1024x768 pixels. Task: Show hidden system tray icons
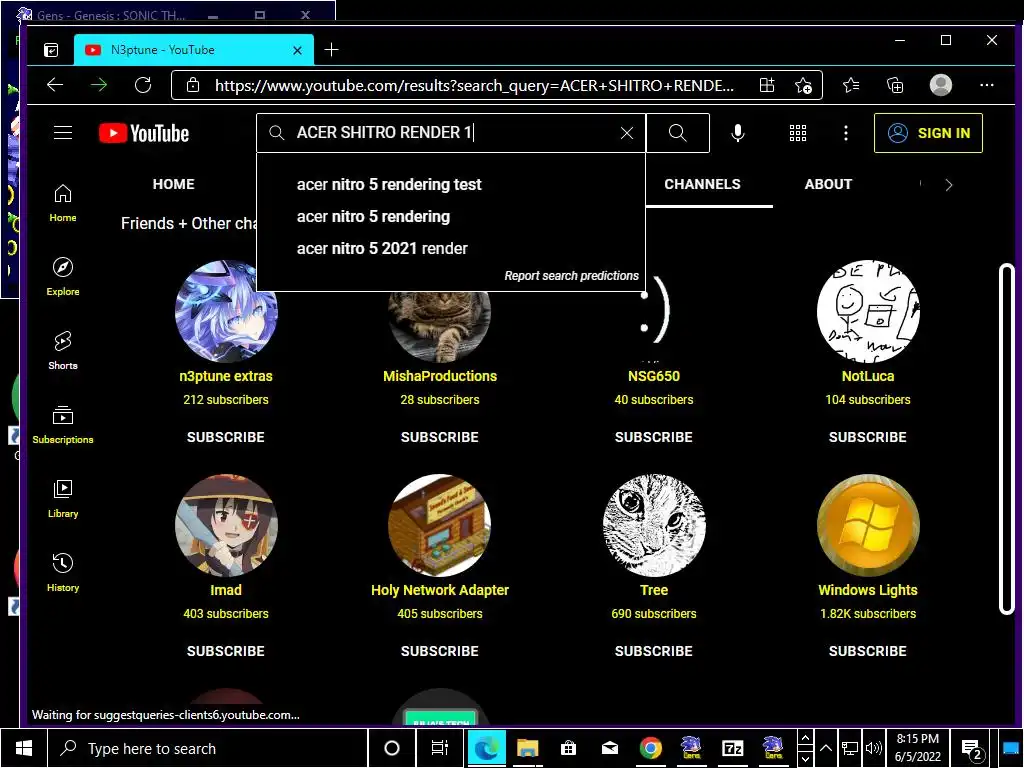click(825, 748)
